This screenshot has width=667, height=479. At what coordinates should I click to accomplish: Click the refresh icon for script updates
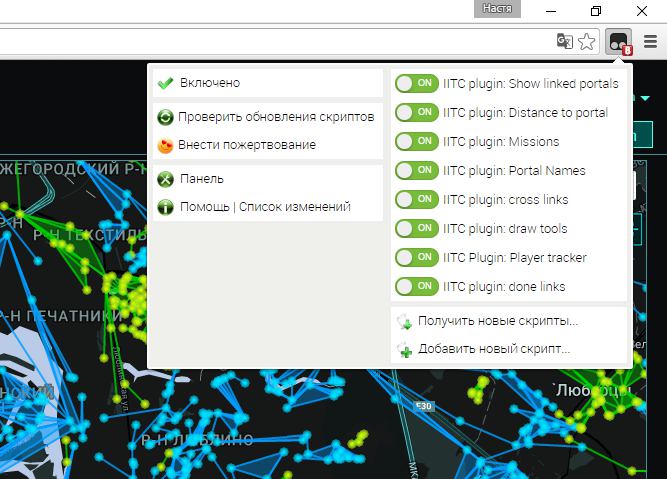pyautogui.click(x=165, y=117)
